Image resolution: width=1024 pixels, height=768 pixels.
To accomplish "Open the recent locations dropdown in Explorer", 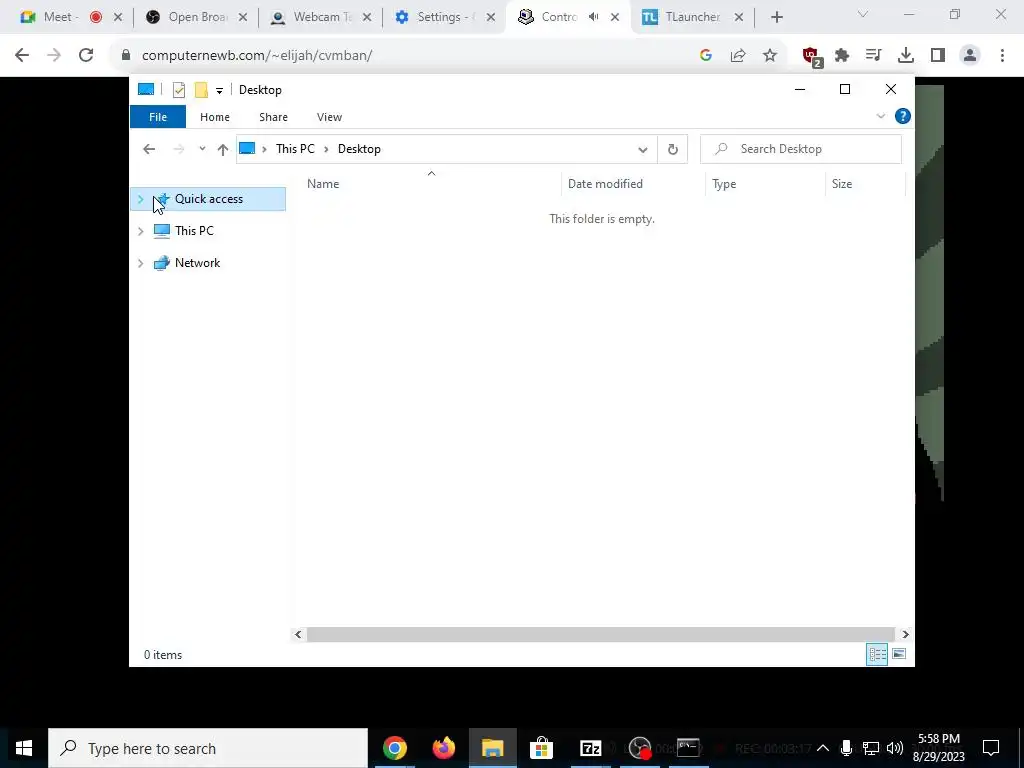I will click(x=202, y=149).
